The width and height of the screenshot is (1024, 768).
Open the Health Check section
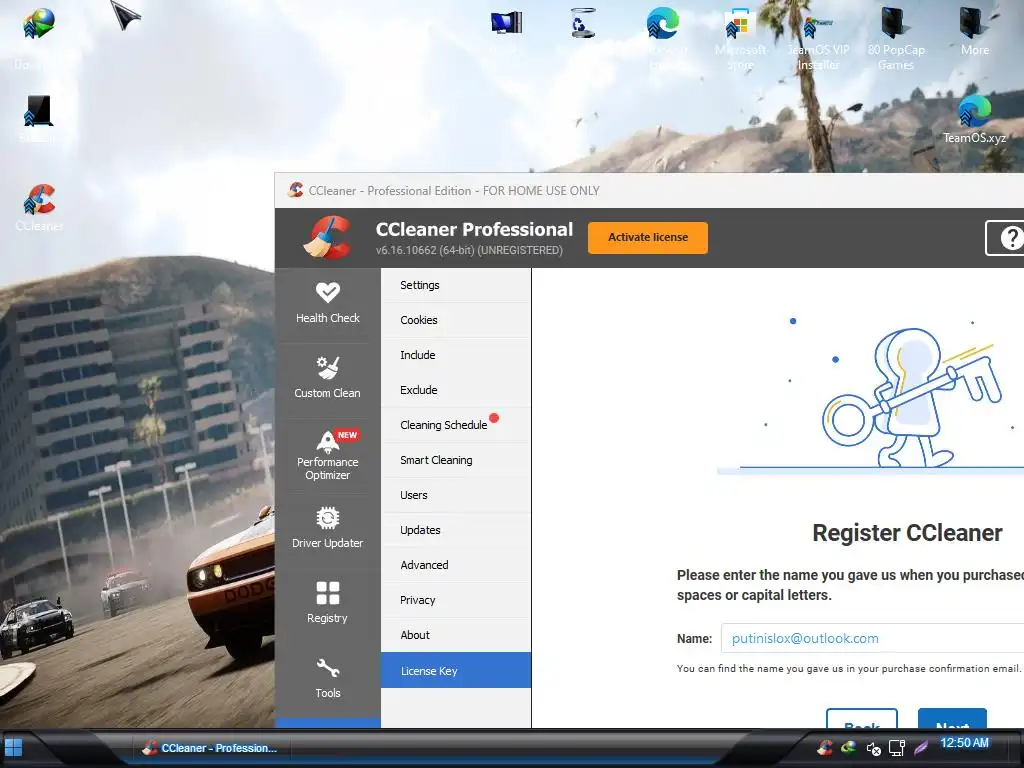[x=327, y=304]
